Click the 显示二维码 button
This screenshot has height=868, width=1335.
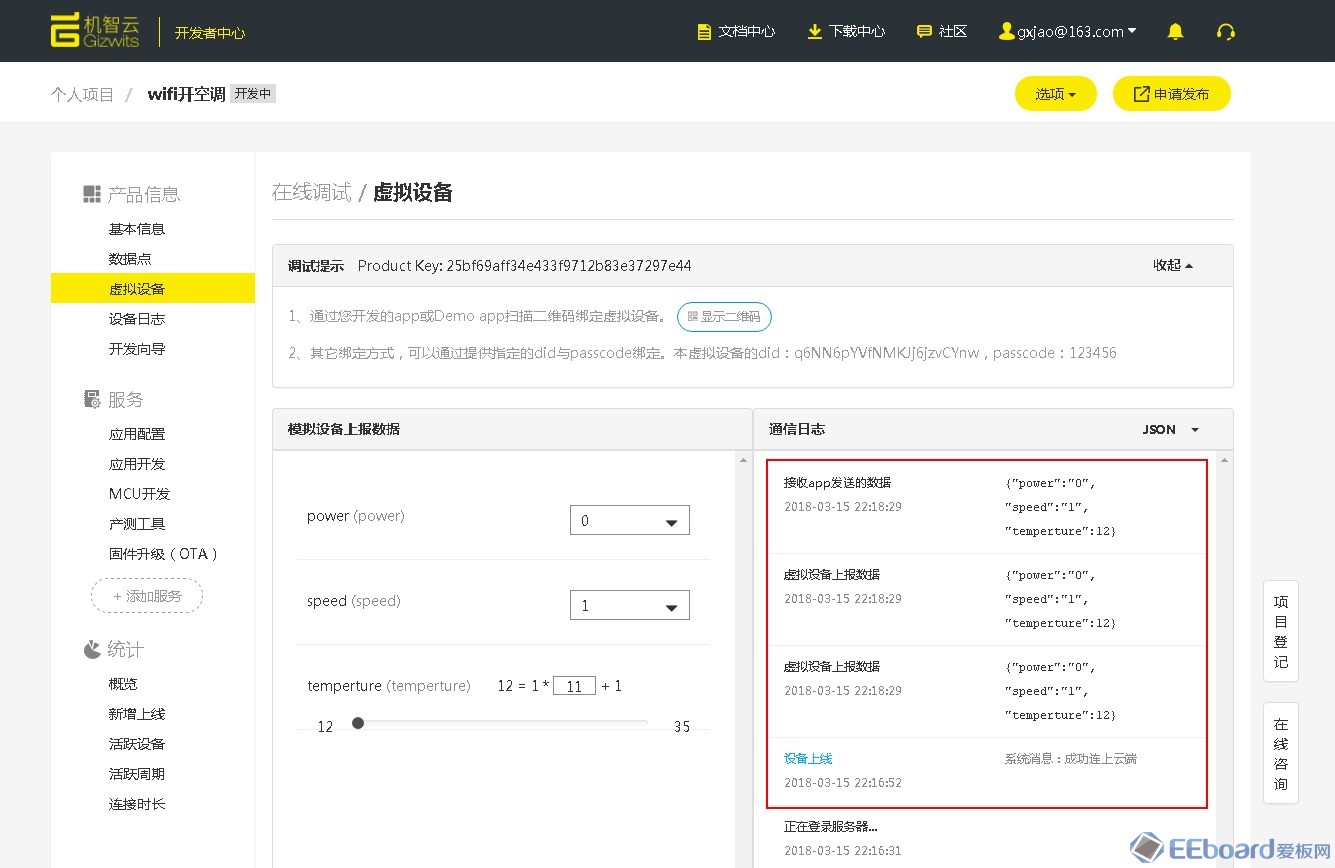point(724,317)
